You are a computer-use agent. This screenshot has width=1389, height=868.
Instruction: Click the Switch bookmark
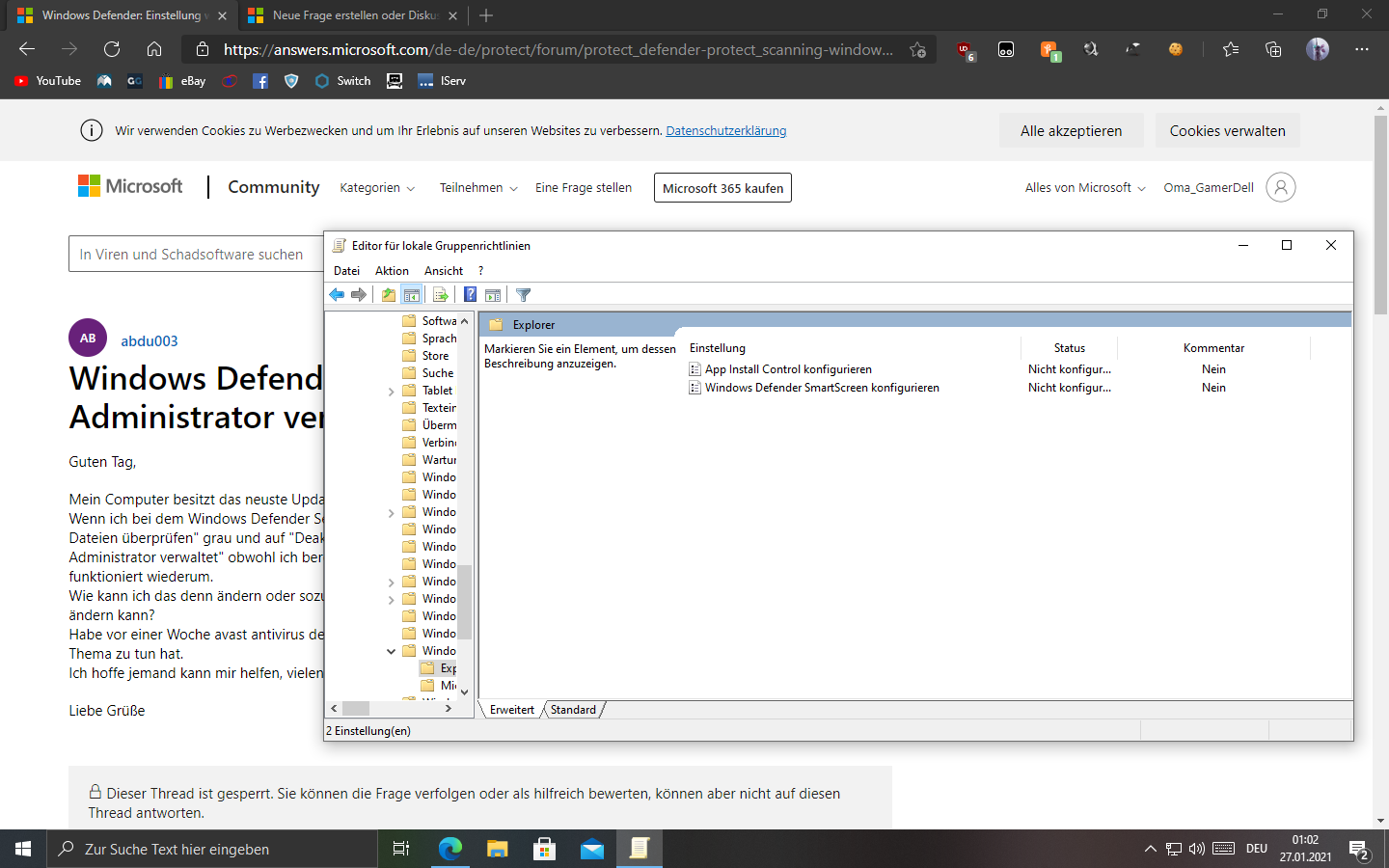point(342,81)
